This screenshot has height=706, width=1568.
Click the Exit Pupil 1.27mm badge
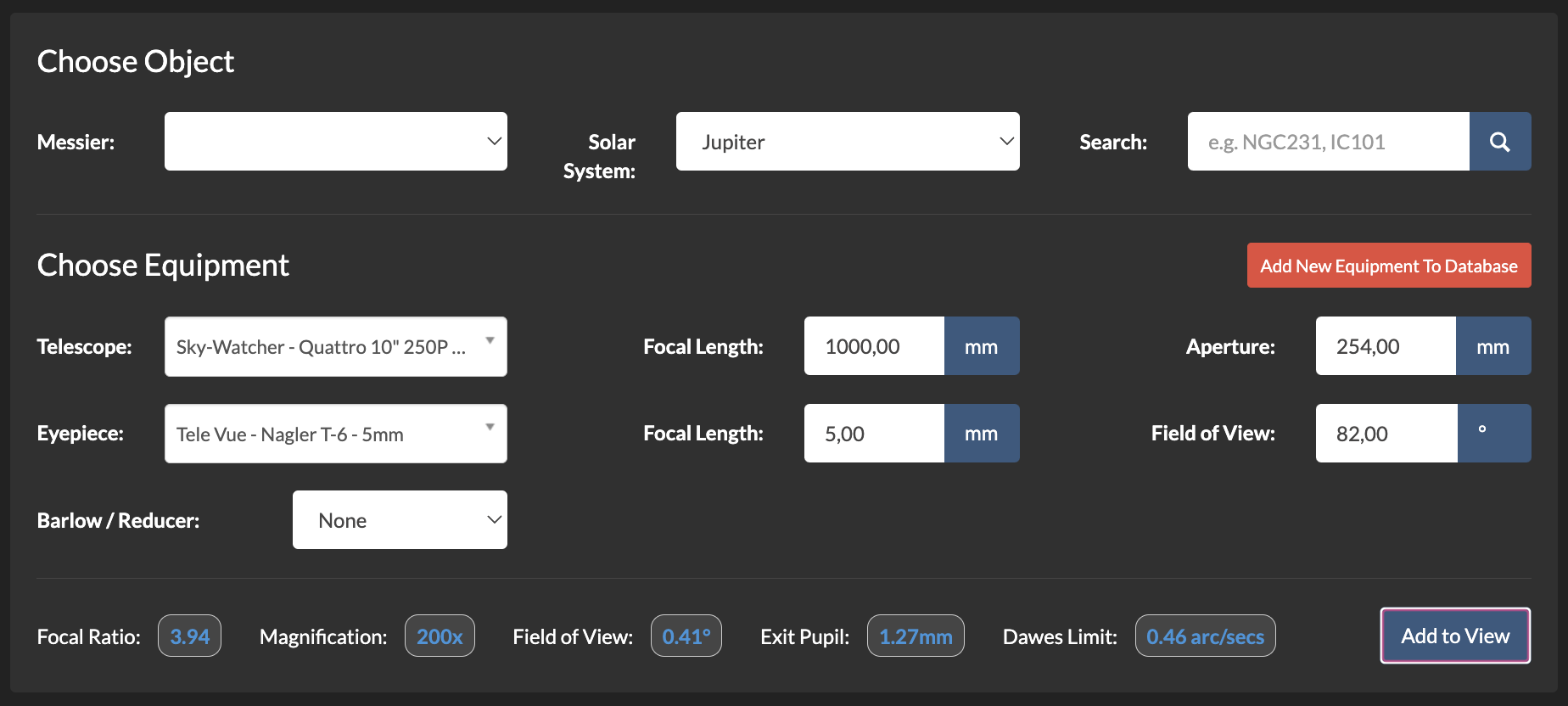pyautogui.click(x=916, y=636)
